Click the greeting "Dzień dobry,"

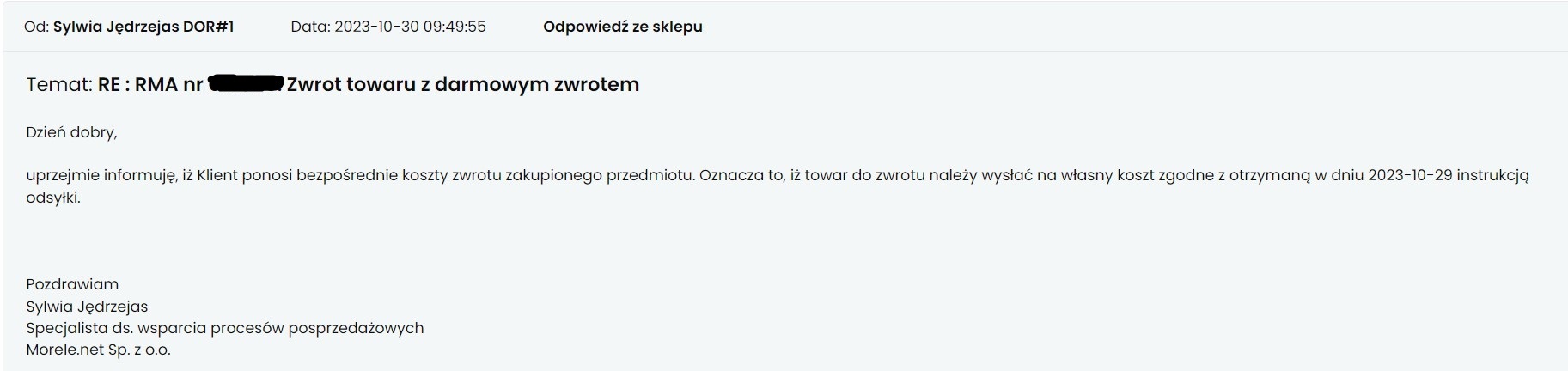71,132
